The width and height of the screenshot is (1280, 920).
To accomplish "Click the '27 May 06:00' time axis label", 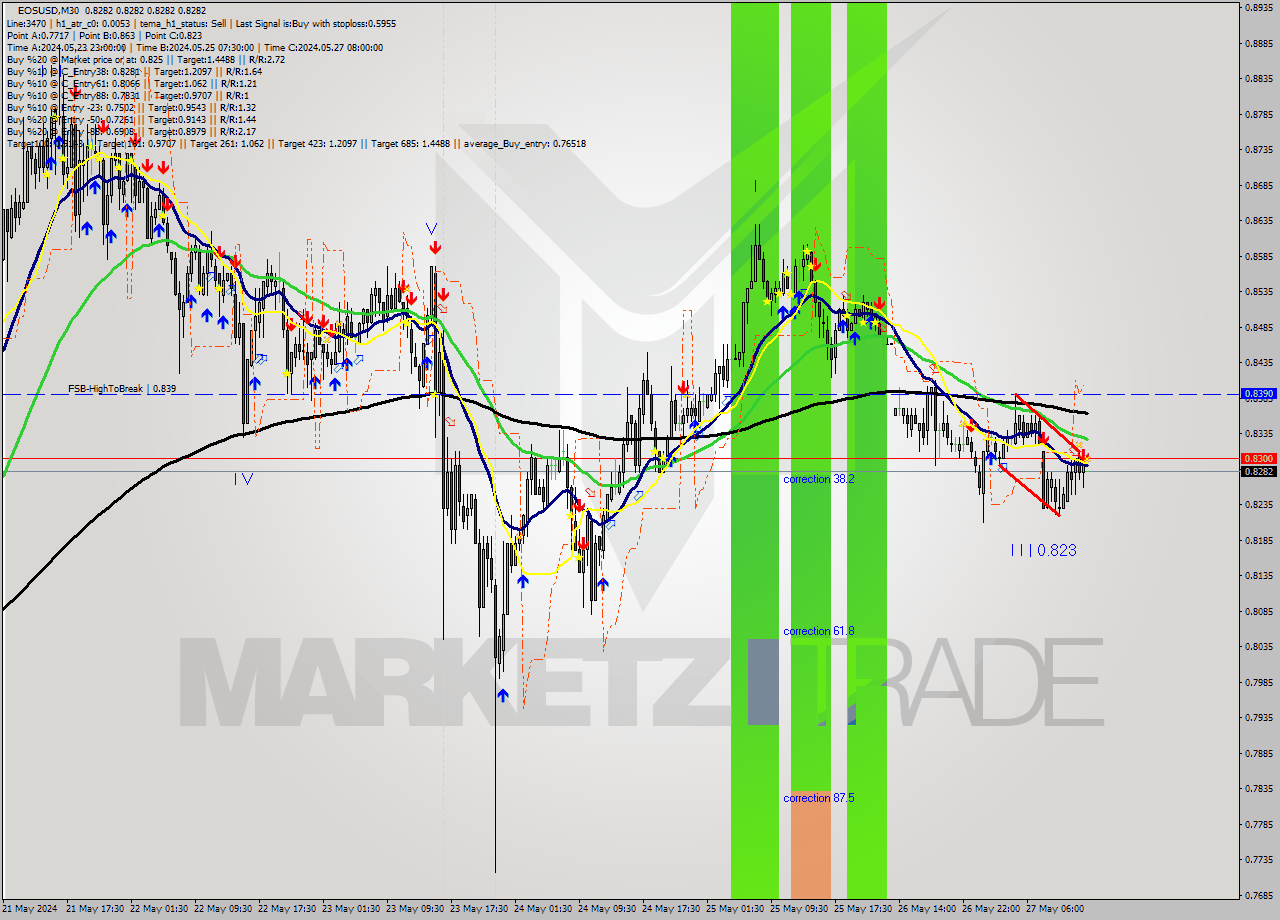I will coord(1055,909).
